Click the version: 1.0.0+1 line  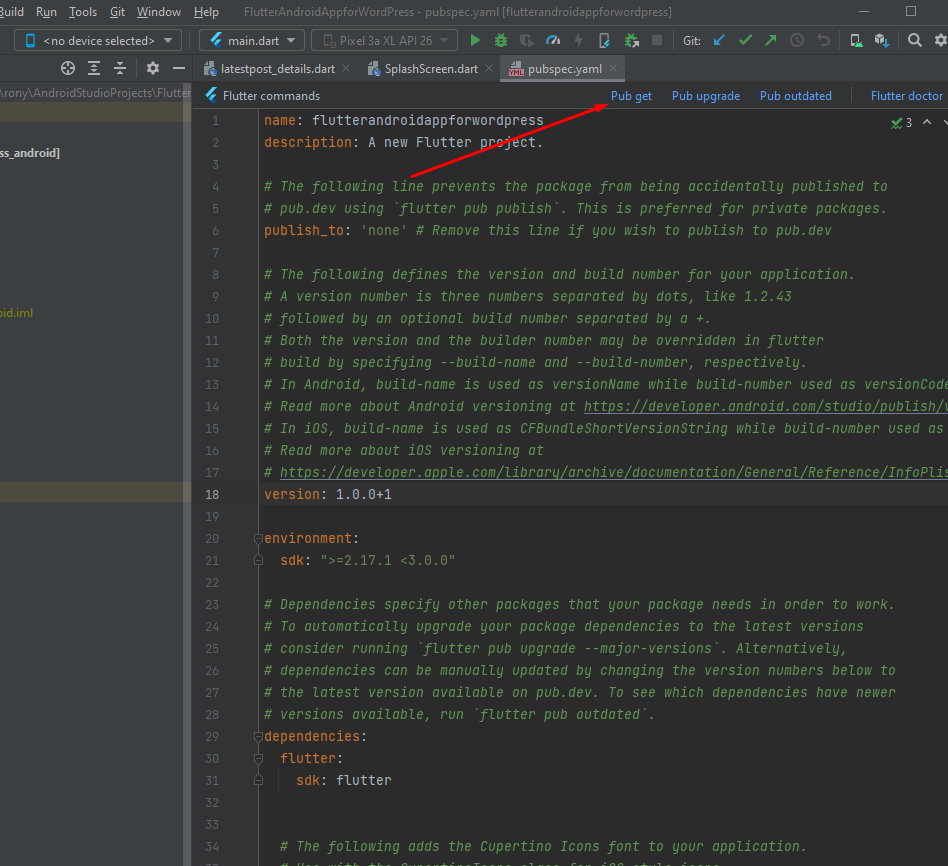[x=328, y=494]
